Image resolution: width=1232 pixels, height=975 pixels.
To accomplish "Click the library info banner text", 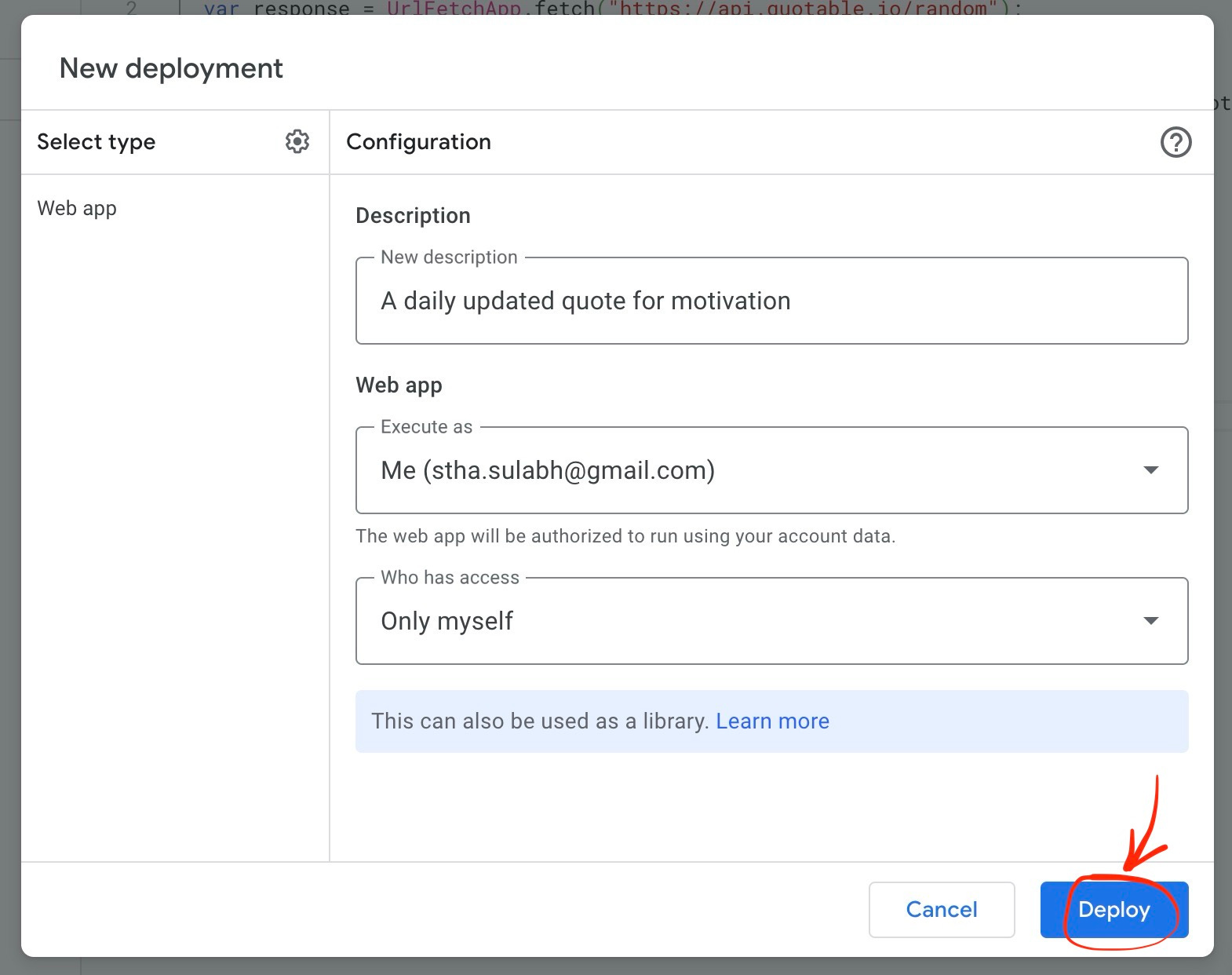I will tap(540, 721).
